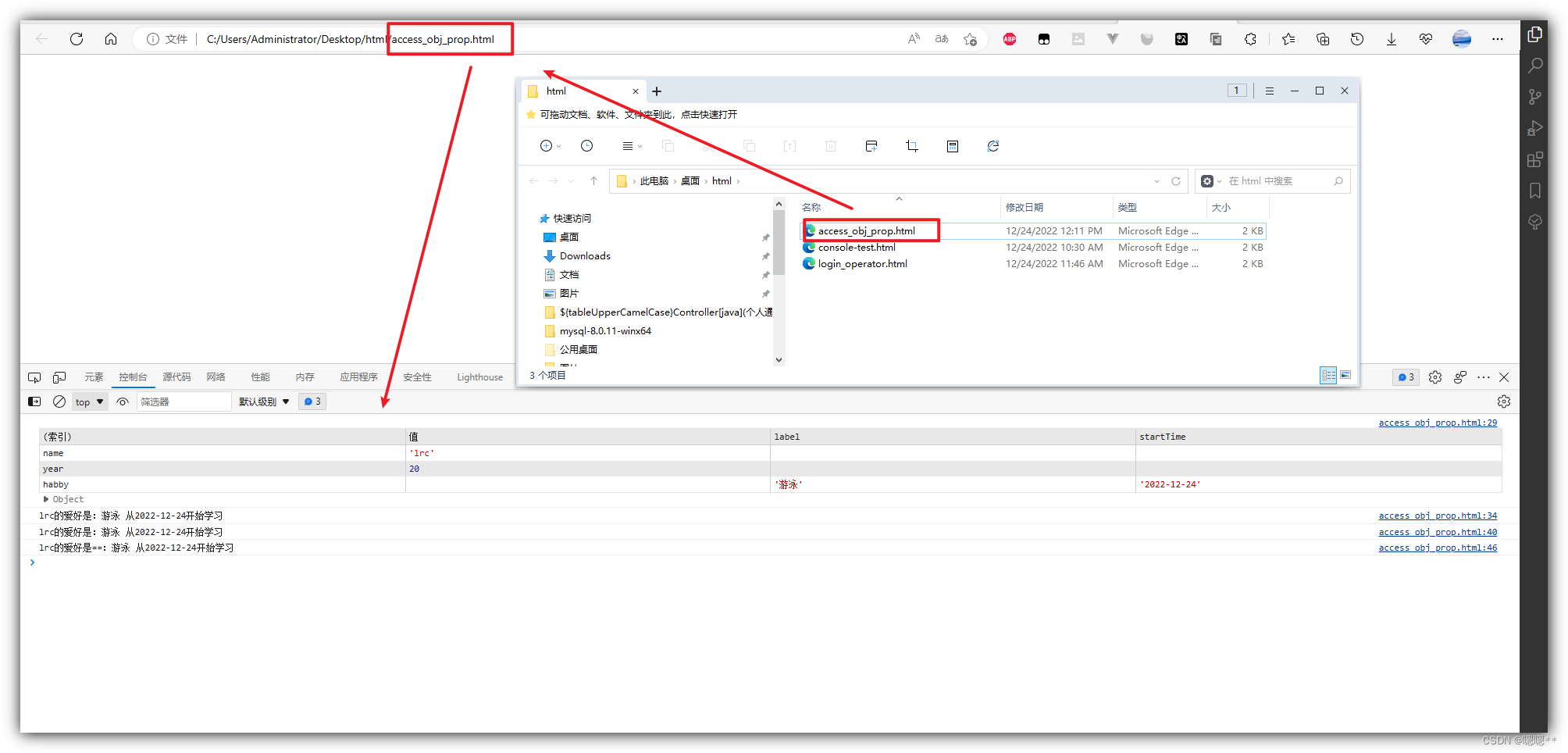
Task: Open source link access_obj_prop.html:40
Action: 1438,532
